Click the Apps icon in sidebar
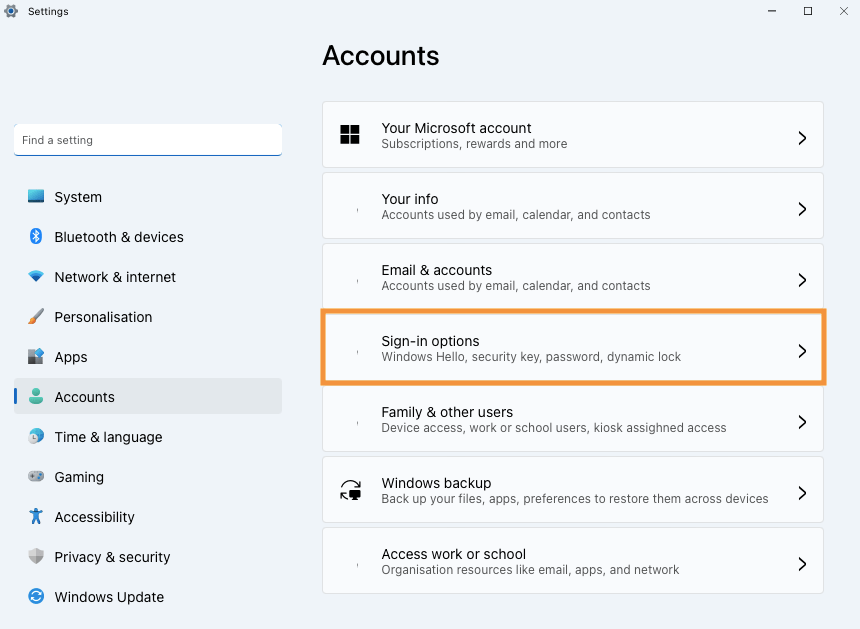 pyautogui.click(x=36, y=357)
